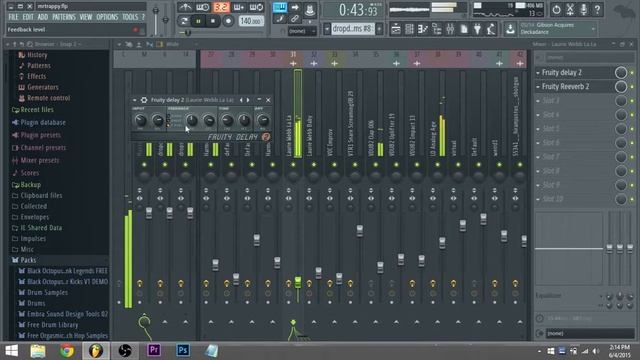Image resolution: width=640 pixels, height=360 pixels.
Task: Toggle the Mixer view icon in the toolbar
Action: click(x=450, y=29)
